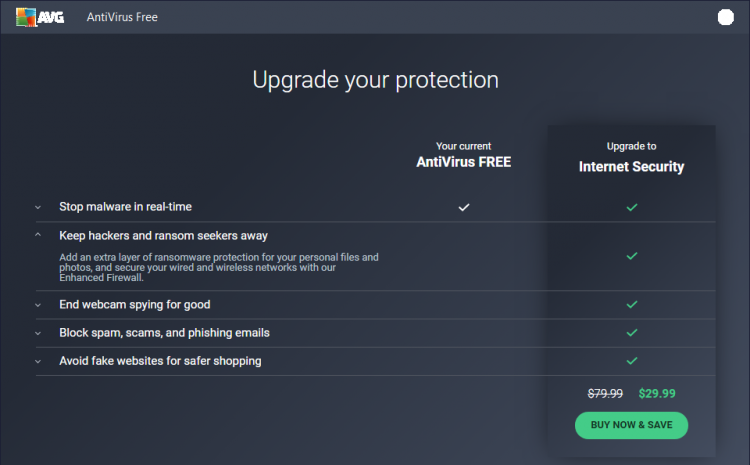Click the AntiVirus FREE malware checkmark
This screenshot has width=750, height=465.
[x=463, y=207]
